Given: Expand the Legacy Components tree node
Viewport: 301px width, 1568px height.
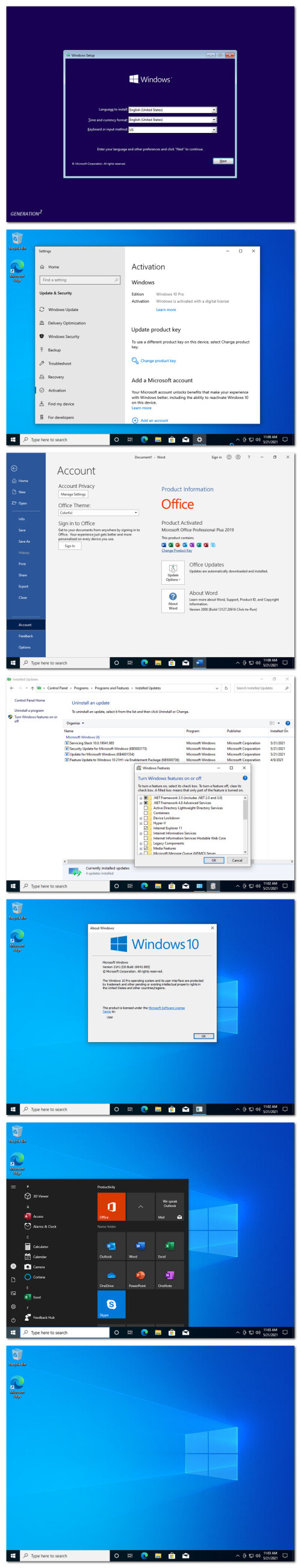Looking at the screenshot, I should [x=141, y=844].
